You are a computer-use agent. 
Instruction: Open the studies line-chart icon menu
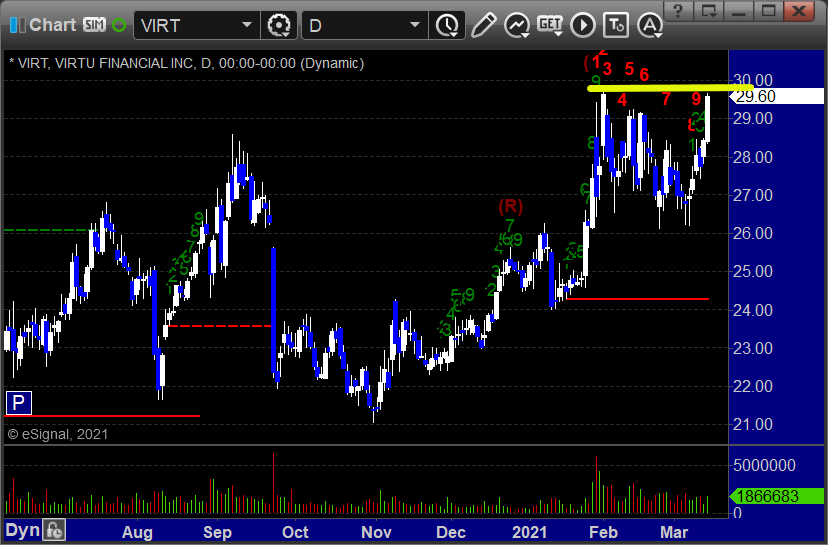point(516,25)
